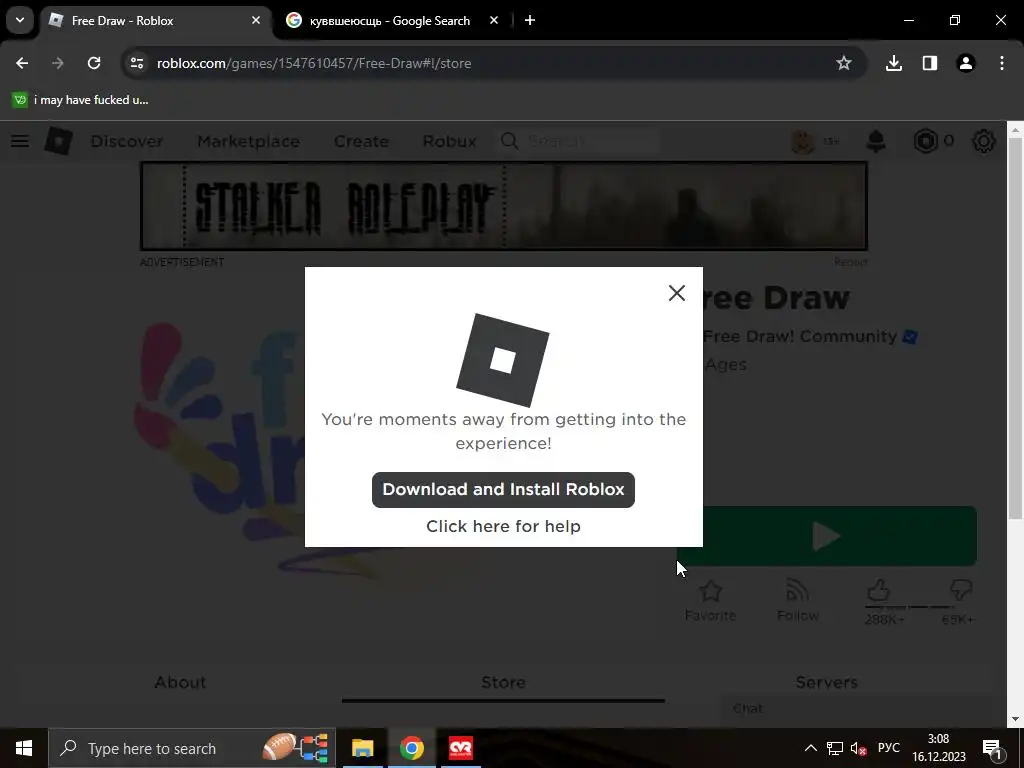This screenshot has width=1024, height=768.
Task: Switch to the Servers tab
Action: (826, 682)
